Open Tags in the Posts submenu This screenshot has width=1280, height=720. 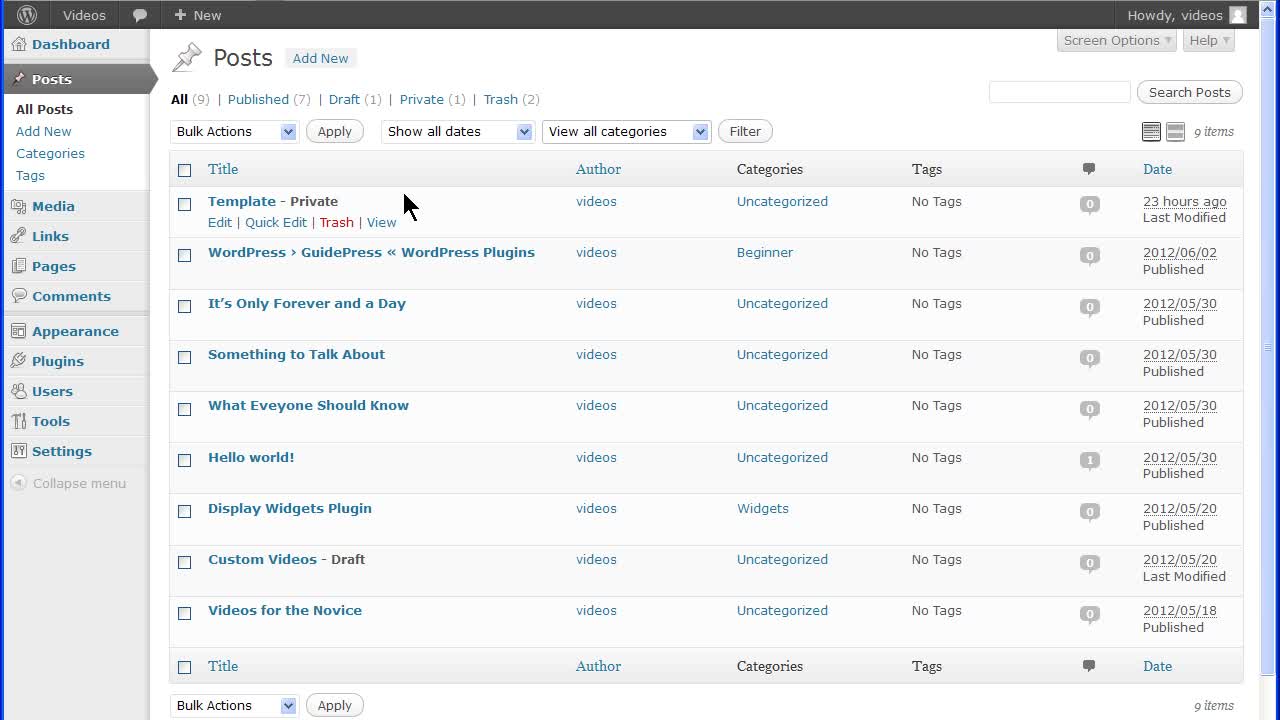tap(30, 175)
